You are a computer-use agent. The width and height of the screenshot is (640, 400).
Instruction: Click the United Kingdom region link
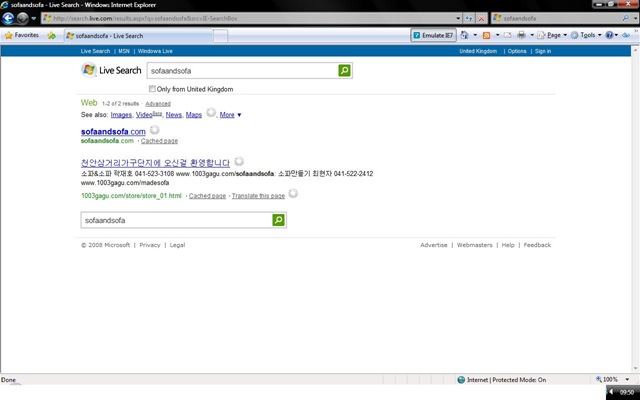pyautogui.click(x=478, y=51)
